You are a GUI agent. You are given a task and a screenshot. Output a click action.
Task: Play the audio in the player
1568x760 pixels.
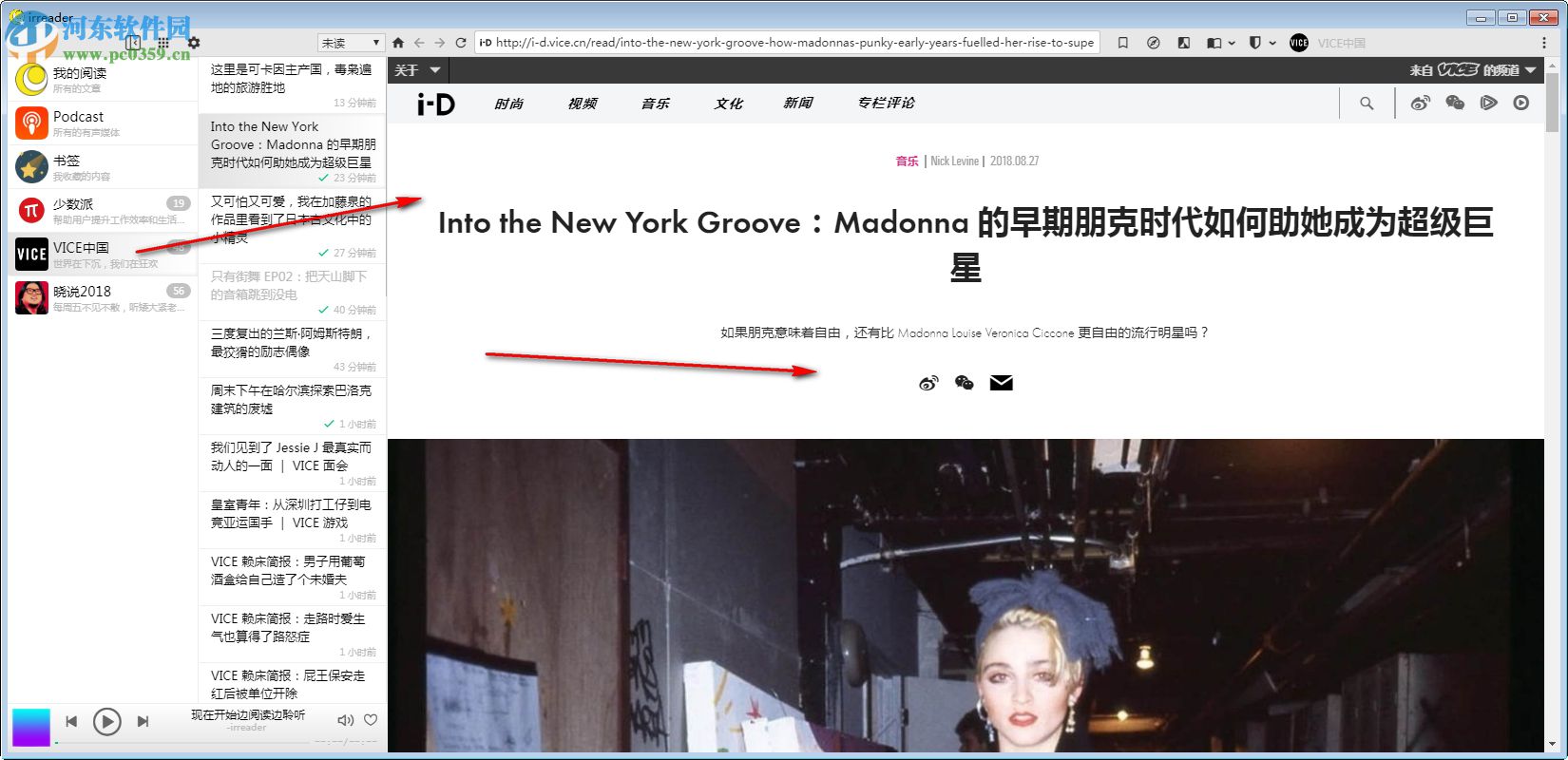(107, 722)
